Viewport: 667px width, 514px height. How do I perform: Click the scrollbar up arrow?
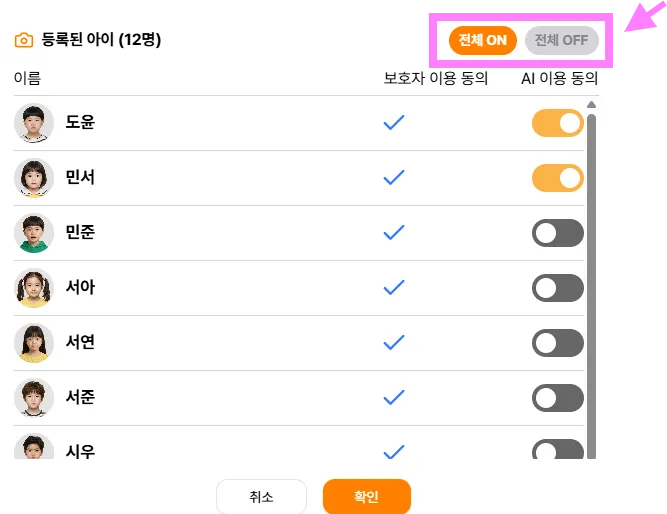pos(591,105)
